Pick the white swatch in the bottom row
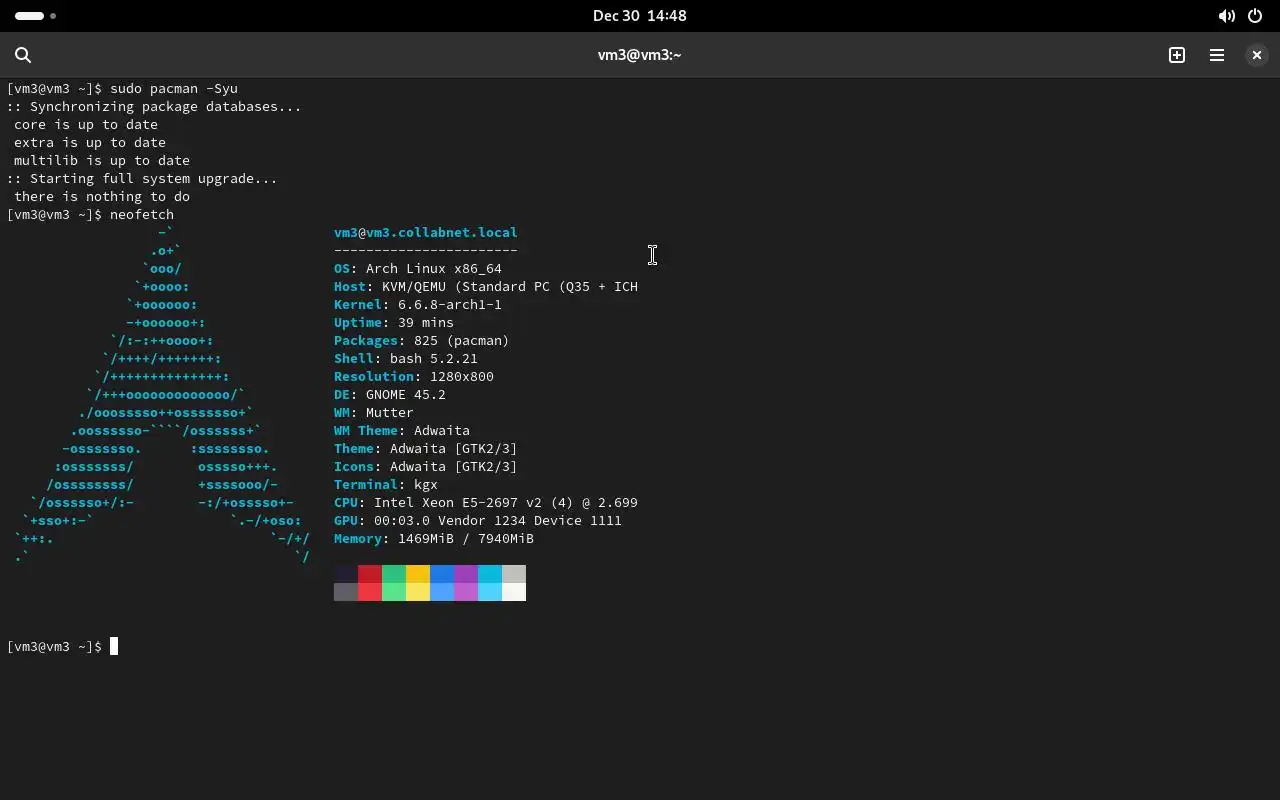 (x=514, y=591)
